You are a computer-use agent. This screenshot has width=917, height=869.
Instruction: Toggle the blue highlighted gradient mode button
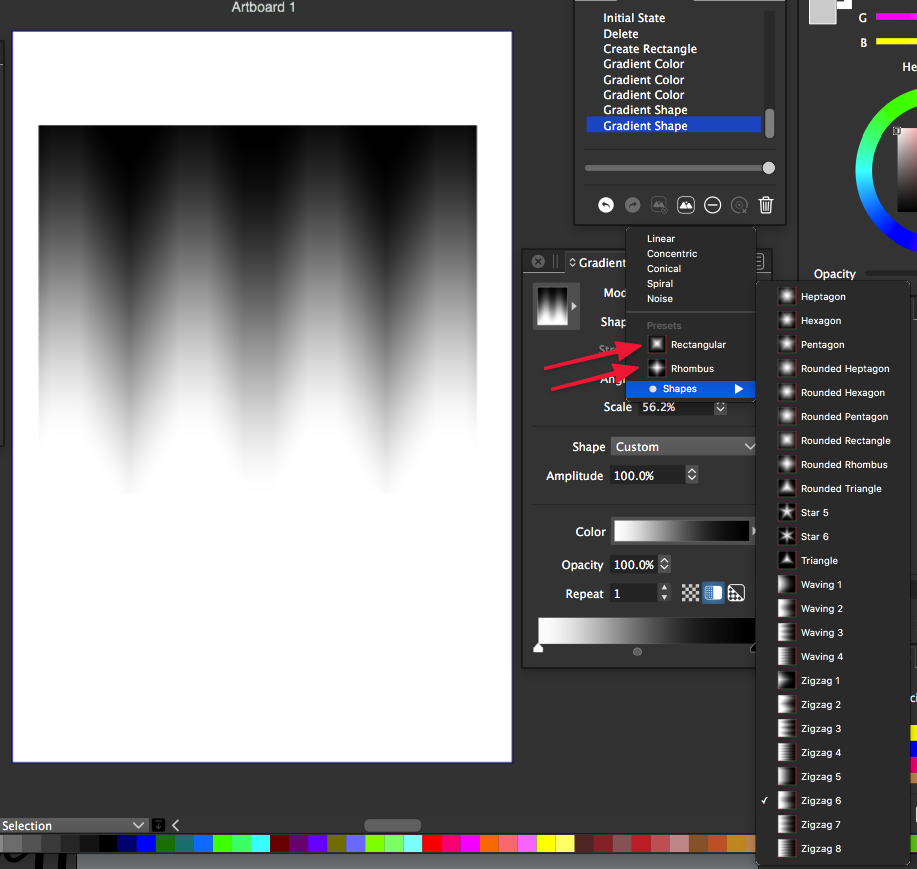pos(713,593)
